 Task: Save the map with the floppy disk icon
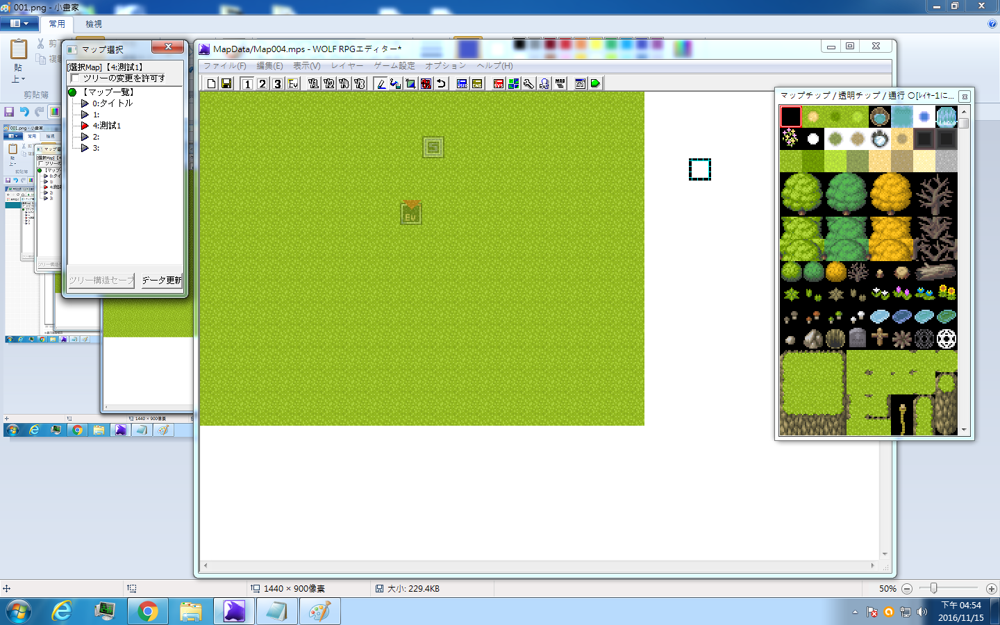pyautogui.click(x=226, y=84)
